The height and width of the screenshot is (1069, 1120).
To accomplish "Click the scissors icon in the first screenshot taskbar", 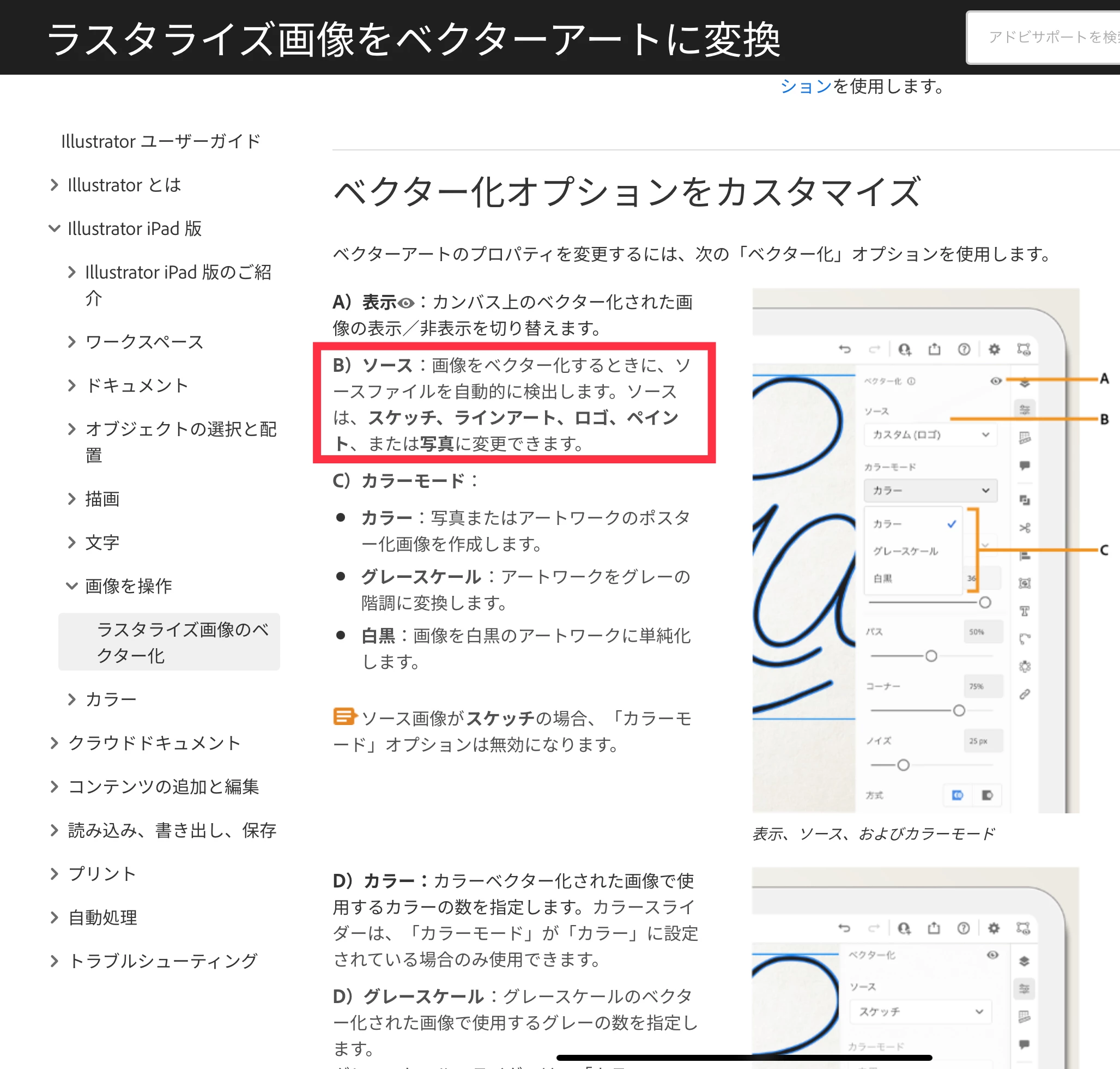I will tap(1024, 528).
